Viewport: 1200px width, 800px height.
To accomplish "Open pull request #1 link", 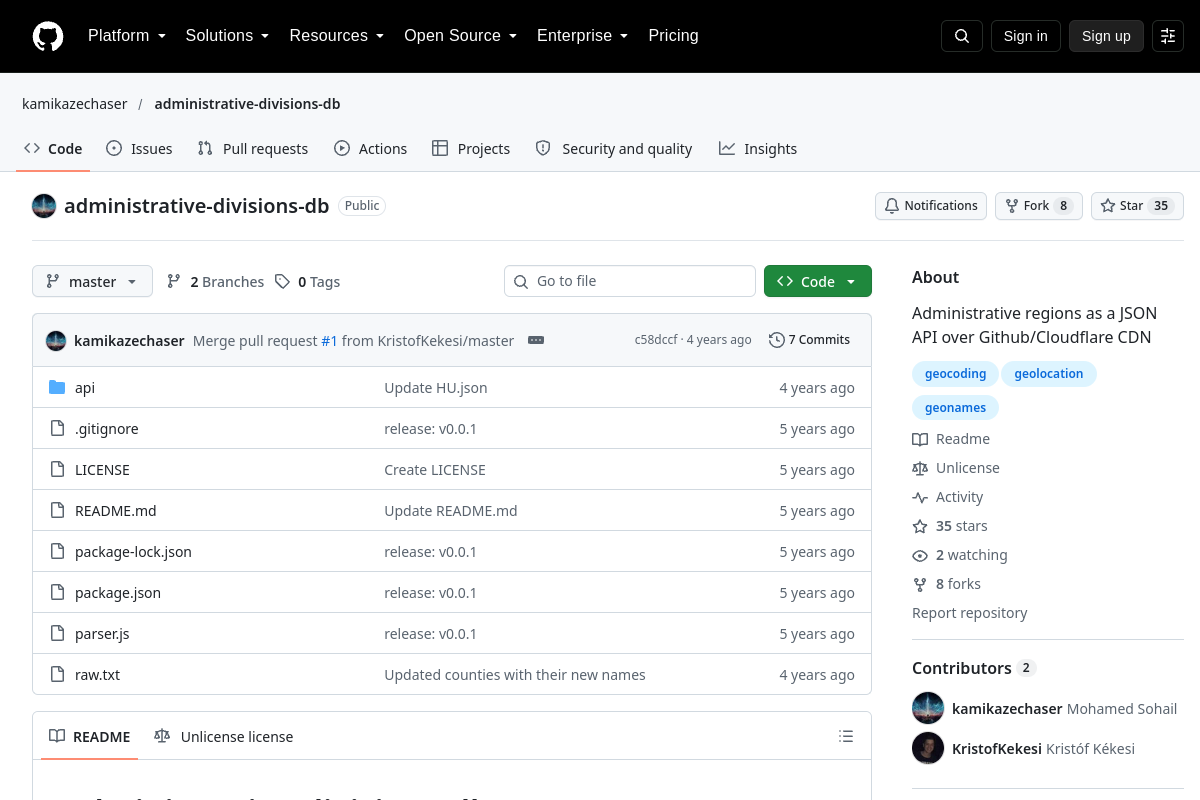I will tap(329, 341).
